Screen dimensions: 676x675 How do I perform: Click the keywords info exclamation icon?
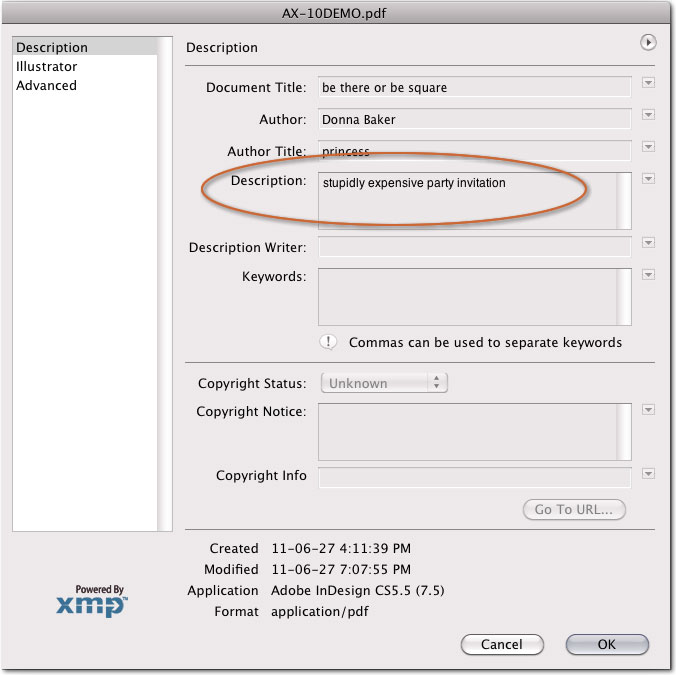pos(328,342)
